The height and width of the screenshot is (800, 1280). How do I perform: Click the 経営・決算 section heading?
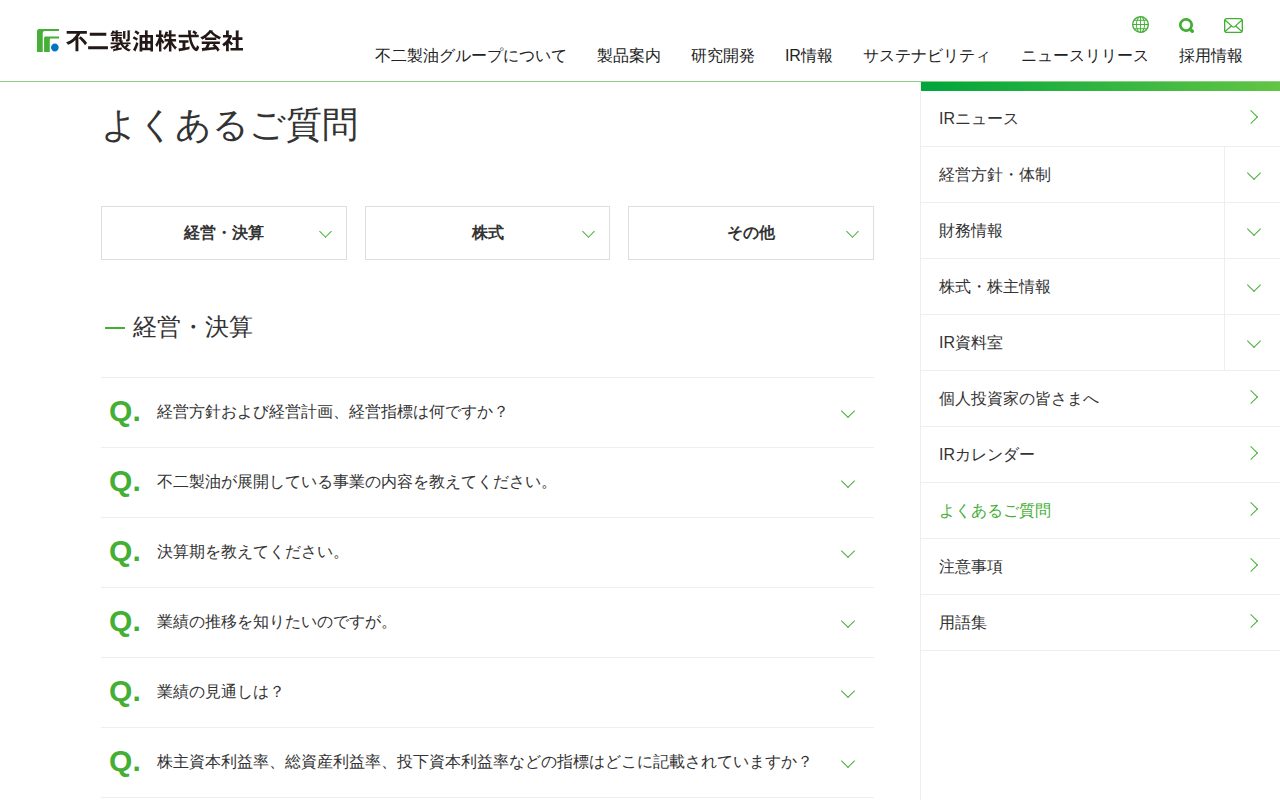[x=192, y=327]
